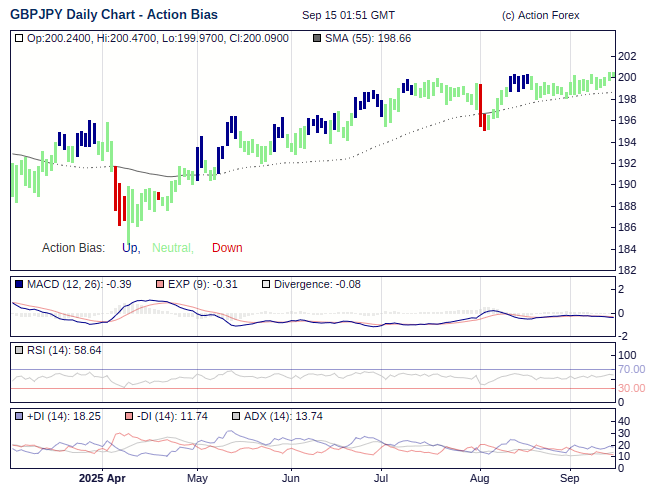Screen dimensions: 650x489
Task: Click the +DI (14) legend swatch
Action: click(19, 416)
